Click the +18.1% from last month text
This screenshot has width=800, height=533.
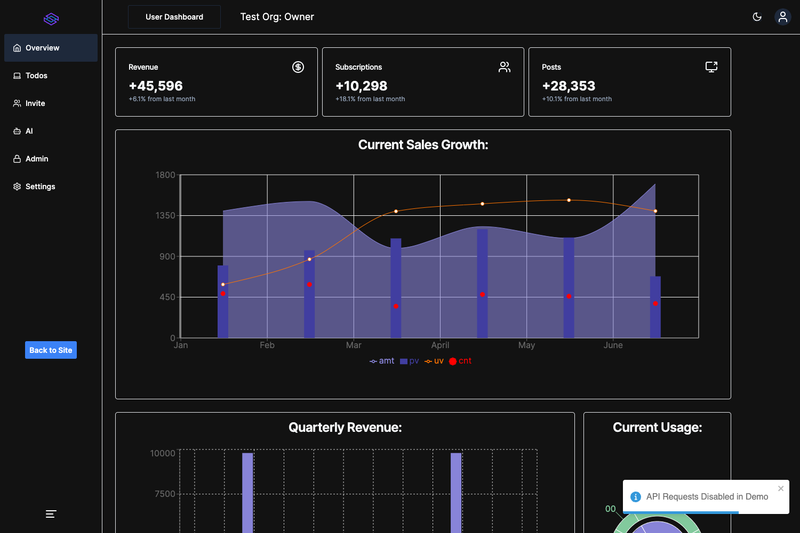pyautogui.click(x=370, y=99)
